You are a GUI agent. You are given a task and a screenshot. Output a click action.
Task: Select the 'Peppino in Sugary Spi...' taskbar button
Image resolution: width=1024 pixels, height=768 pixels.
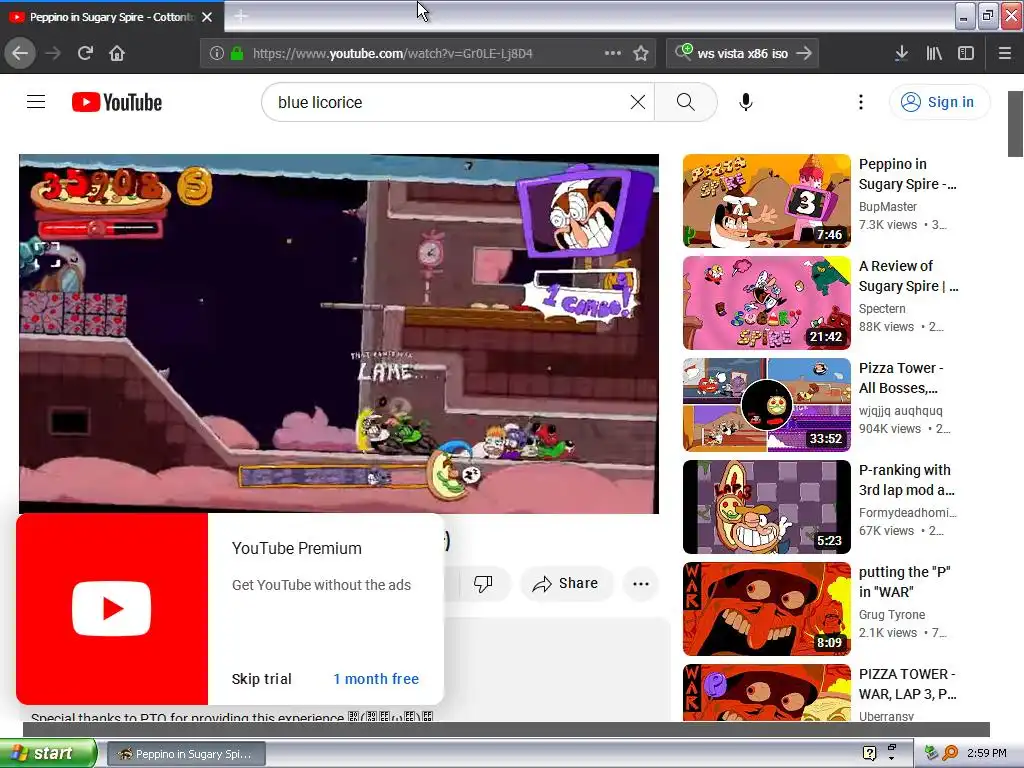tap(186, 754)
